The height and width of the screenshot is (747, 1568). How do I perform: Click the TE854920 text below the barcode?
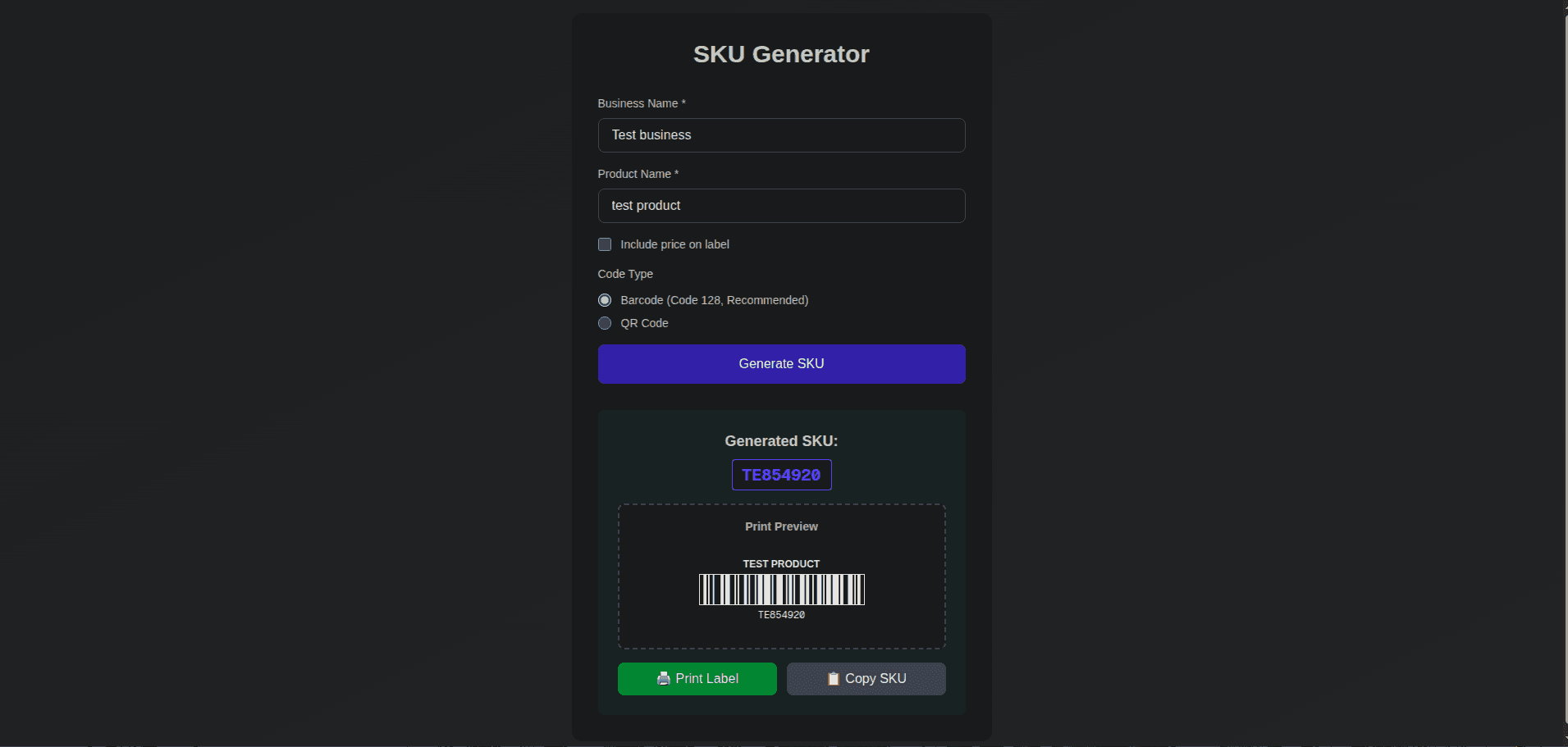click(x=780, y=614)
